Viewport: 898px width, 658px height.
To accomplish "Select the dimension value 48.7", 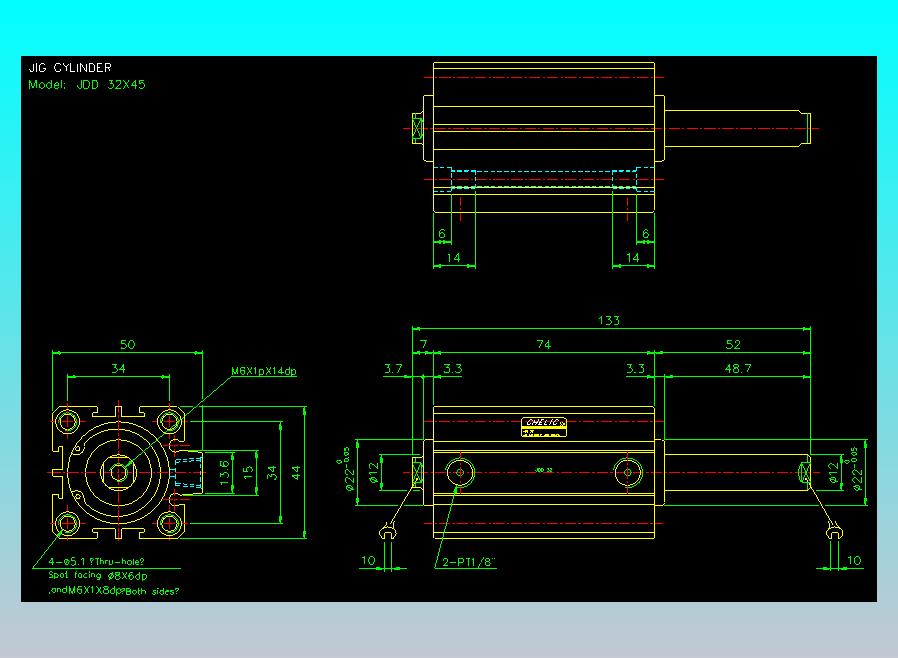I will [738, 369].
